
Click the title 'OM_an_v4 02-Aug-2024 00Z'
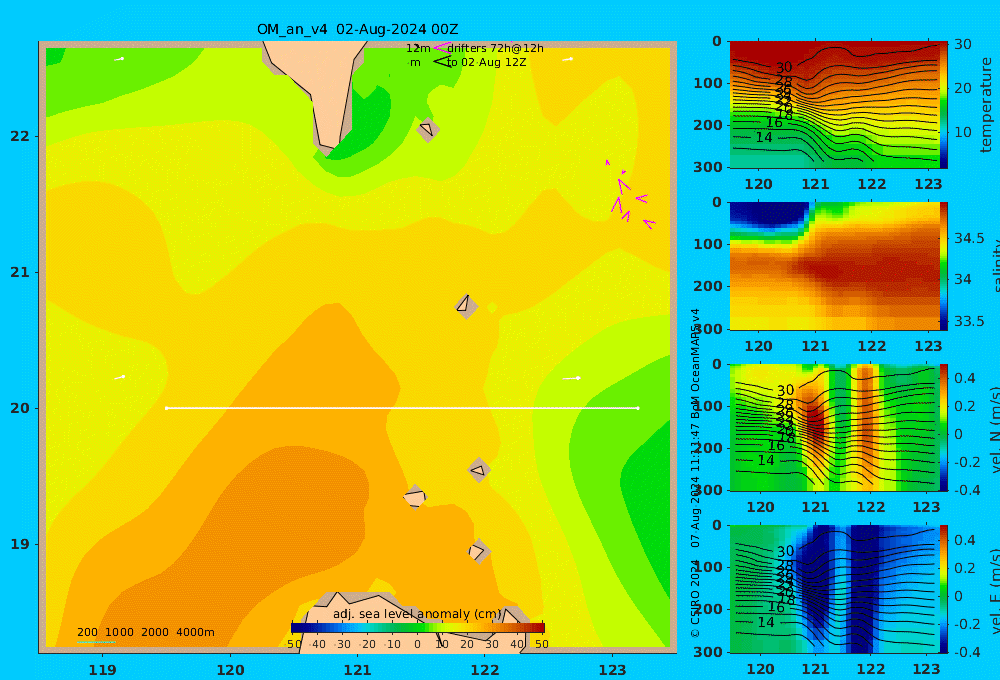click(x=357, y=29)
